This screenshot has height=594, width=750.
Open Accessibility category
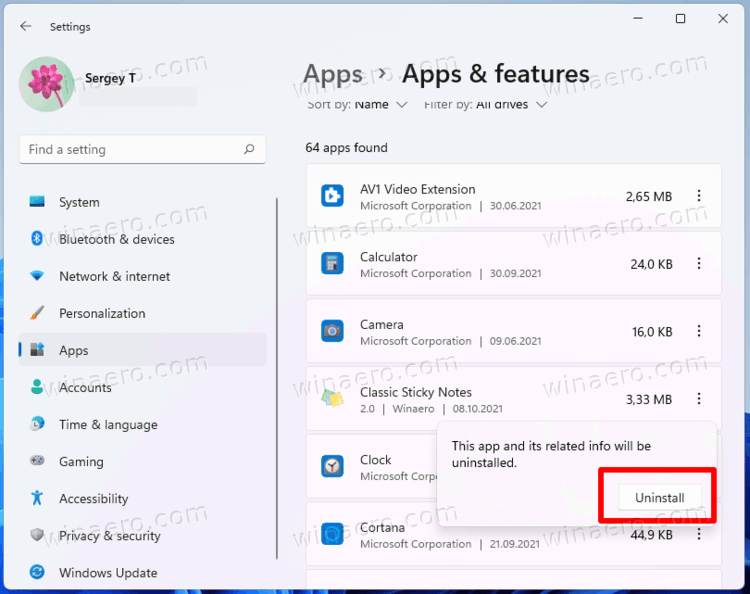[143, 498]
